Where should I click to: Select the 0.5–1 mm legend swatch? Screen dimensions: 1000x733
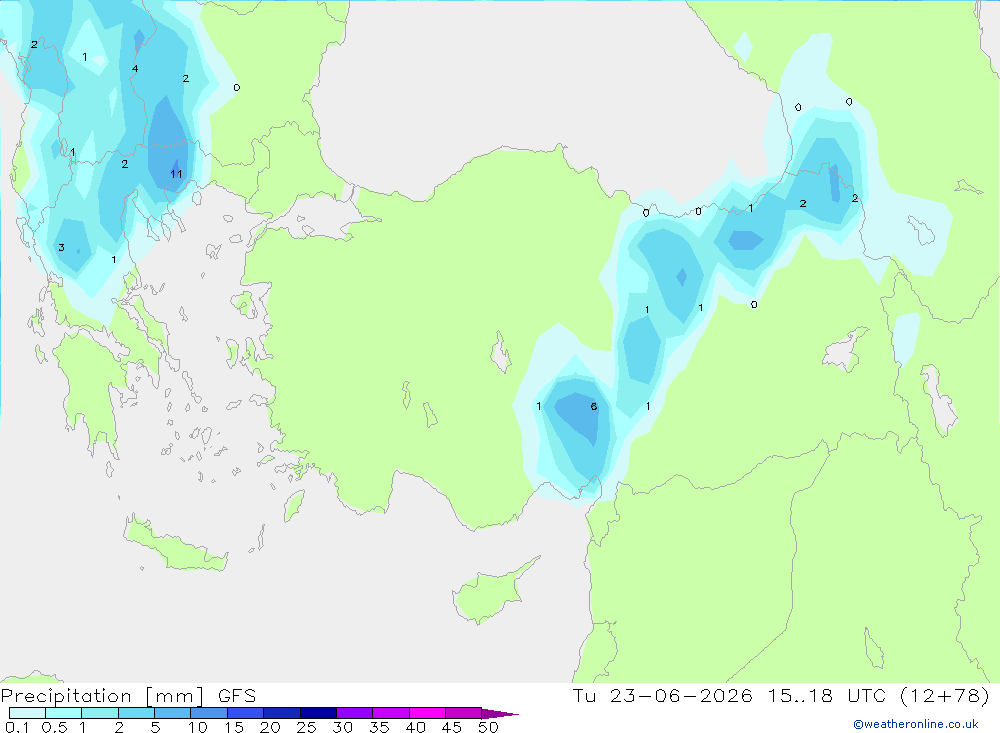click(x=64, y=713)
